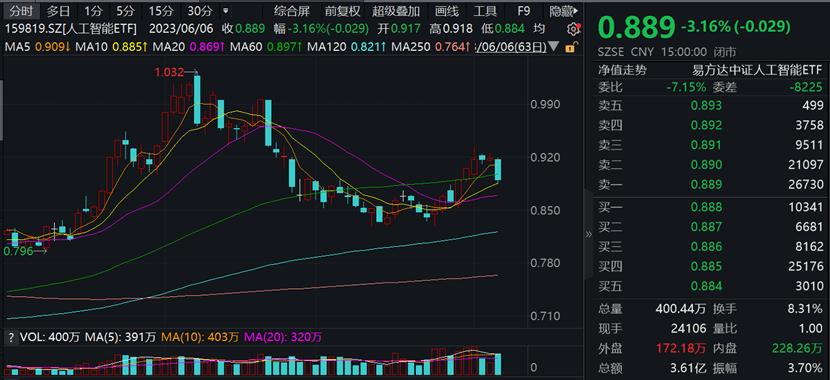Open F9 info button

(x=524, y=10)
